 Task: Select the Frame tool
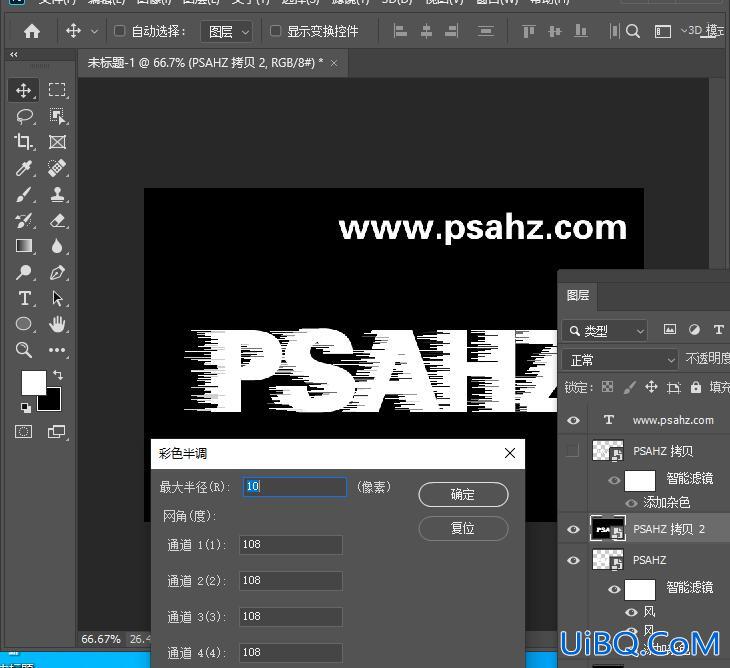(57, 142)
